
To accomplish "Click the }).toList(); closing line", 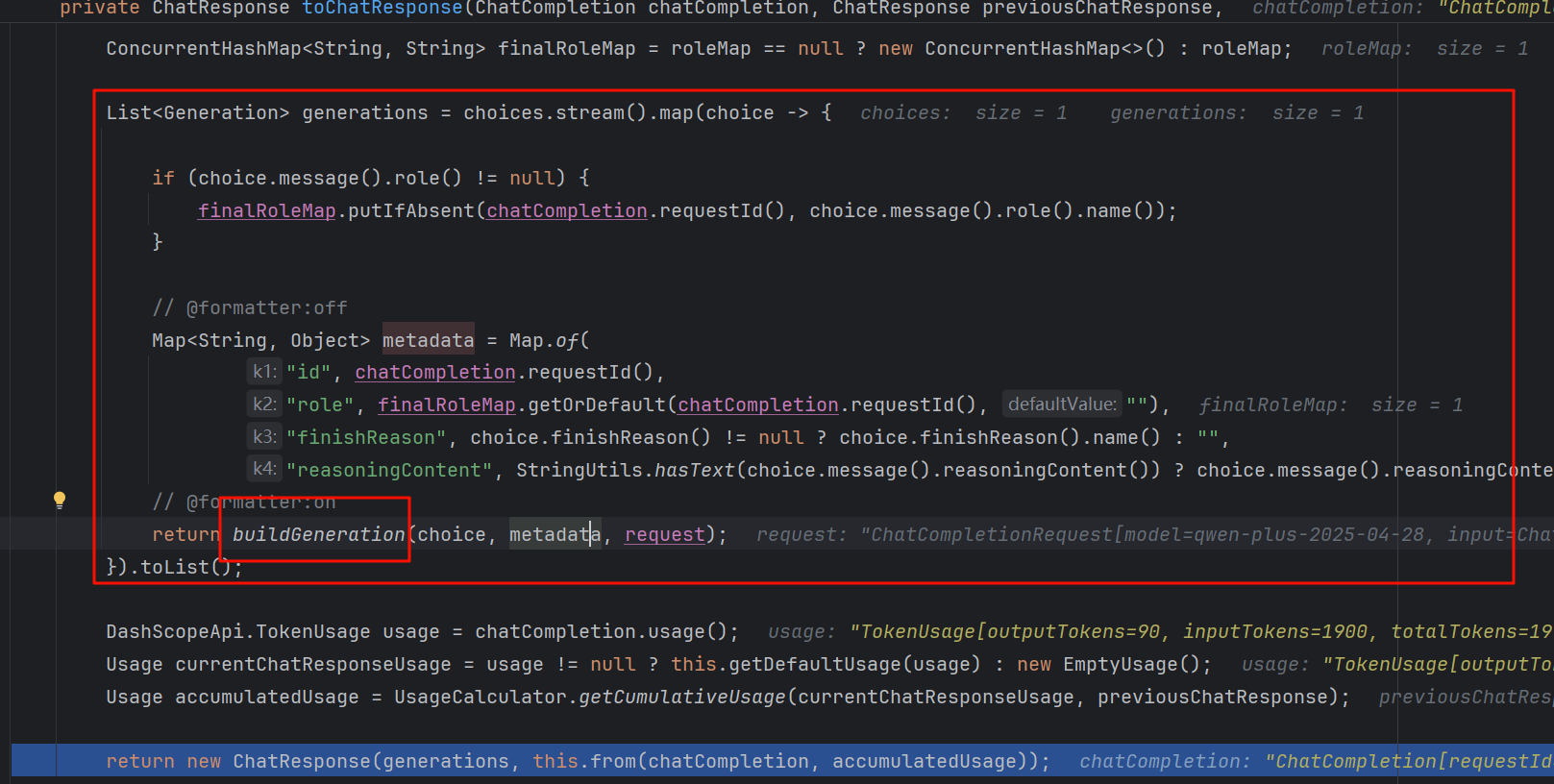I will tap(175, 567).
